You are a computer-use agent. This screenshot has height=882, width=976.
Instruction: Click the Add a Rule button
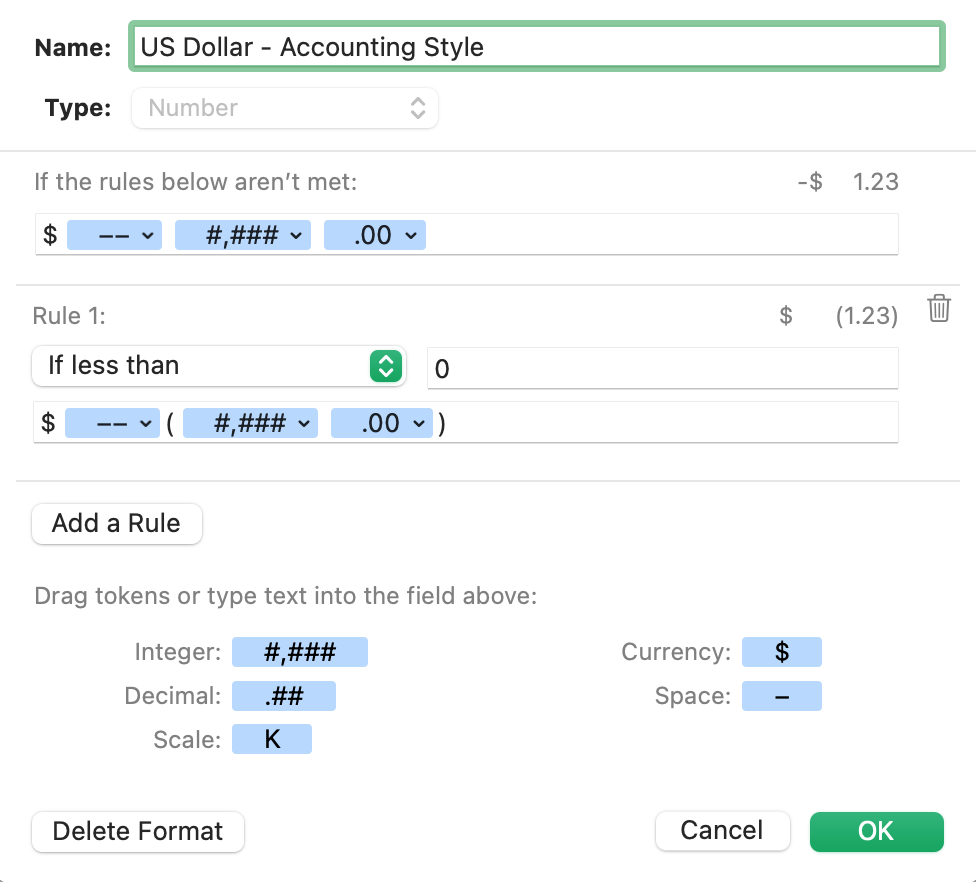pos(117,524)
